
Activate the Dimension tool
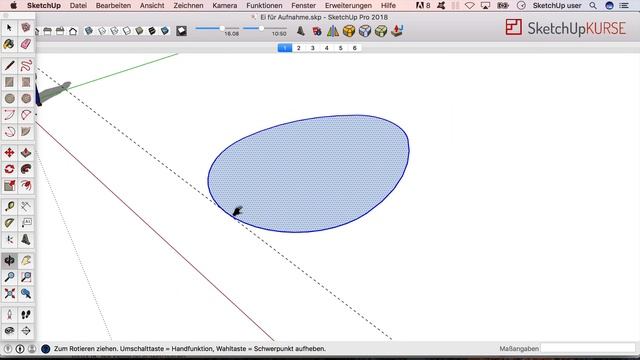[x=26, y=207]
